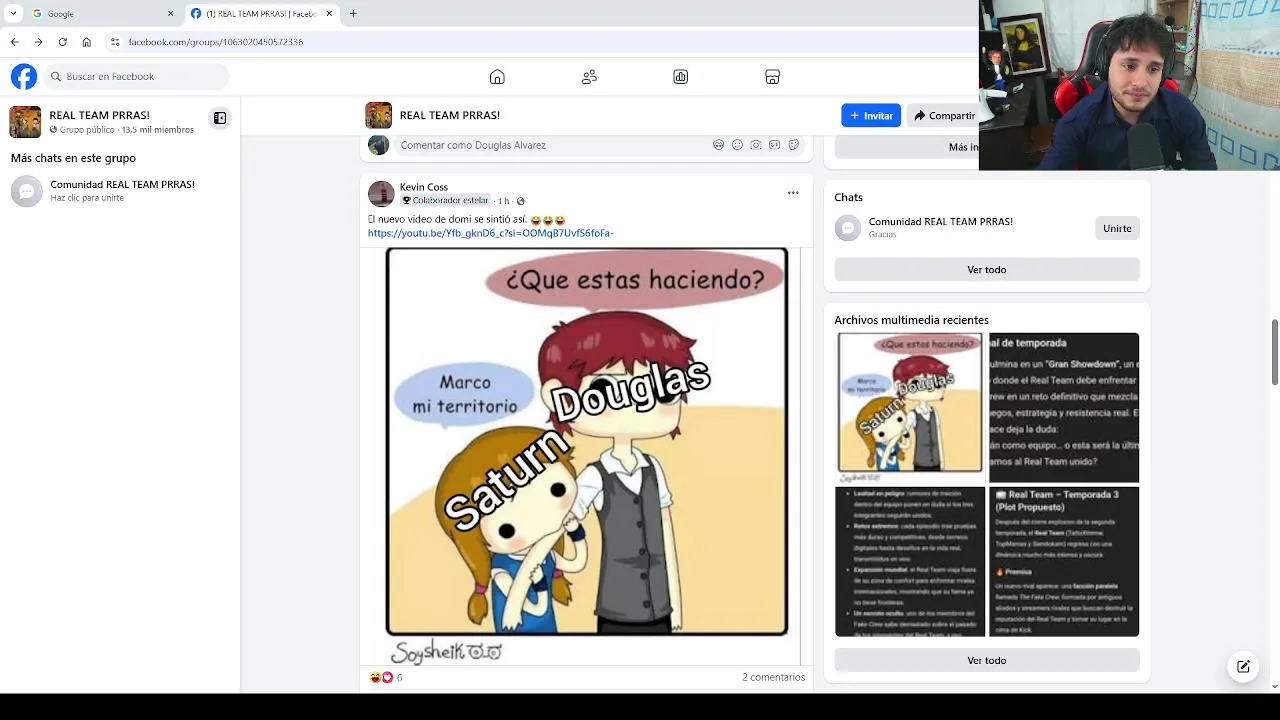Reload the page with refresh icon
This screenshot has width=1280, height=720.
coord(62,42)
